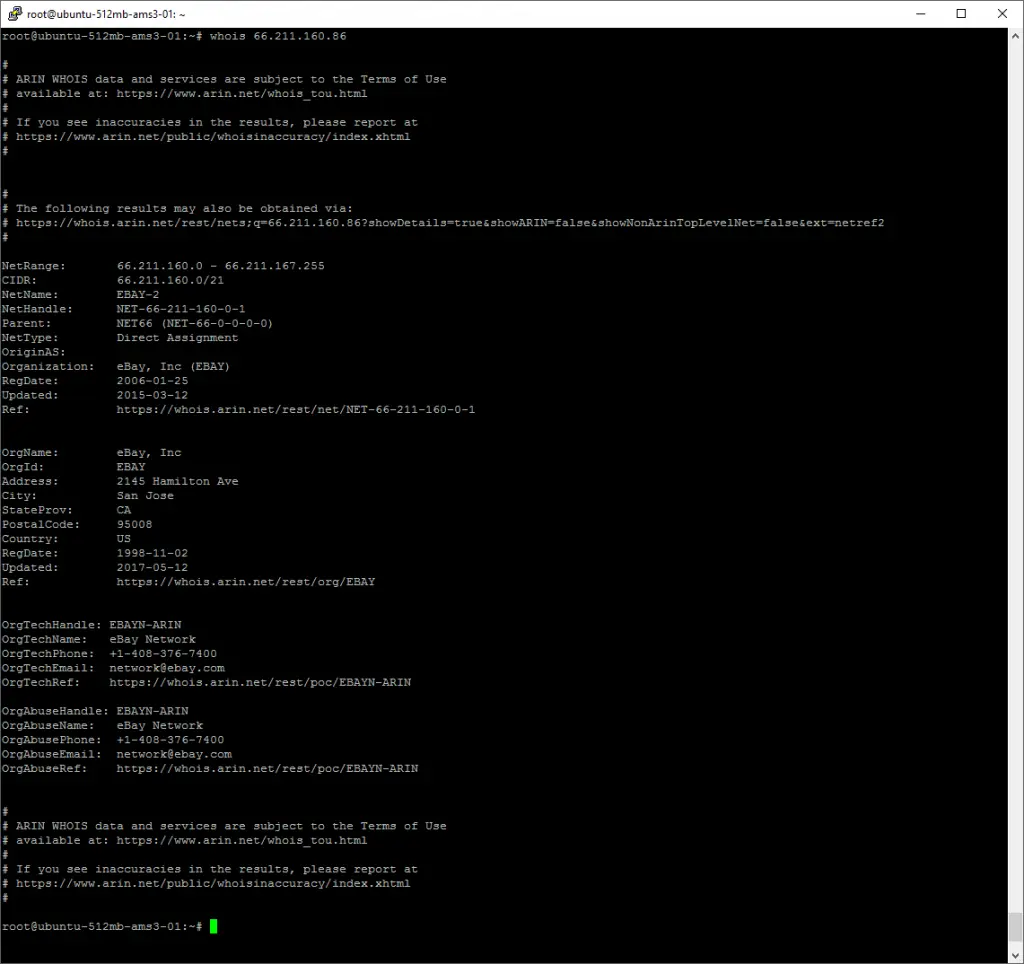Open the rest/org/EBAY reference URL

pyautogui.click(x=246, y=581)
